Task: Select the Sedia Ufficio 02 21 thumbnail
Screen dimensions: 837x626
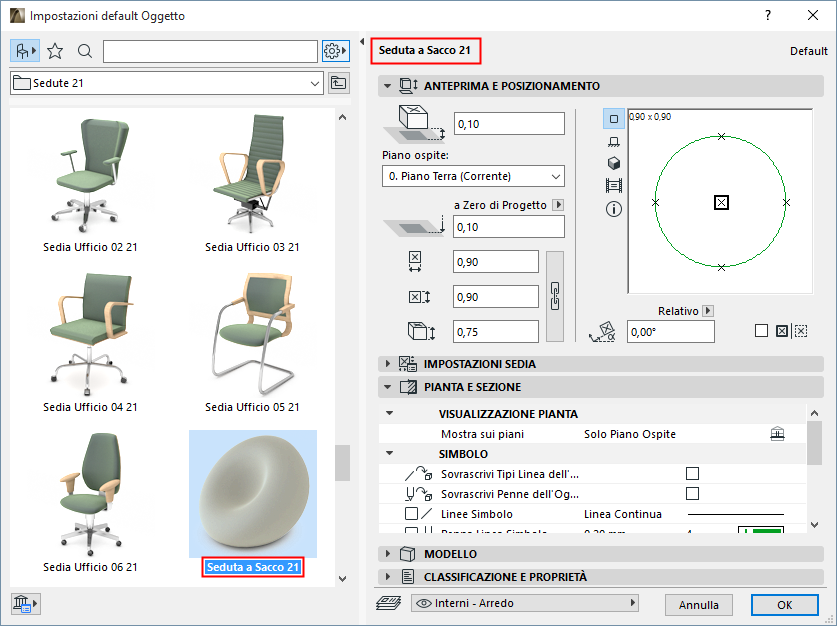Action: point(90,176)
